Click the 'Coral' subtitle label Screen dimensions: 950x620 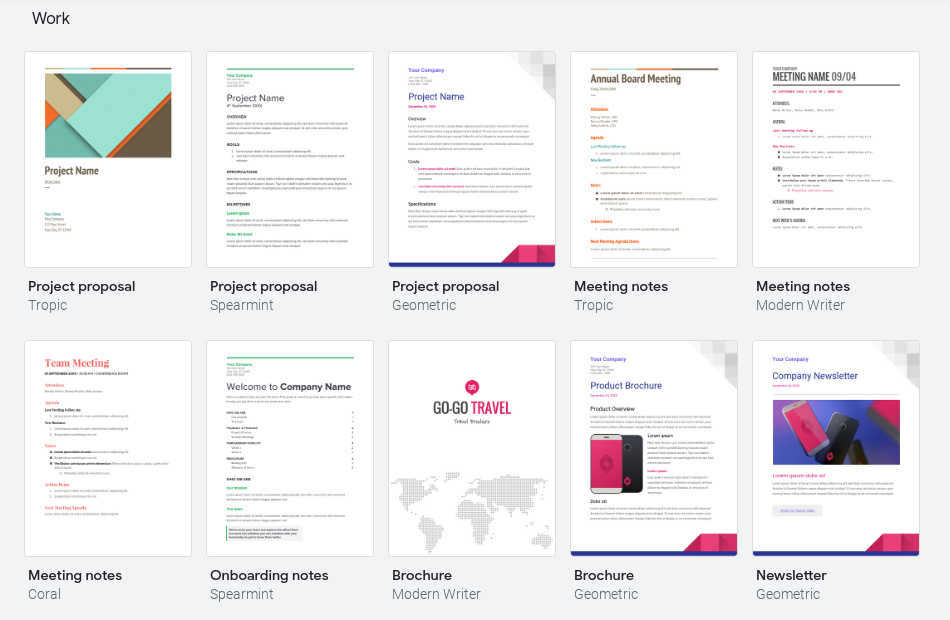[45, 594]
